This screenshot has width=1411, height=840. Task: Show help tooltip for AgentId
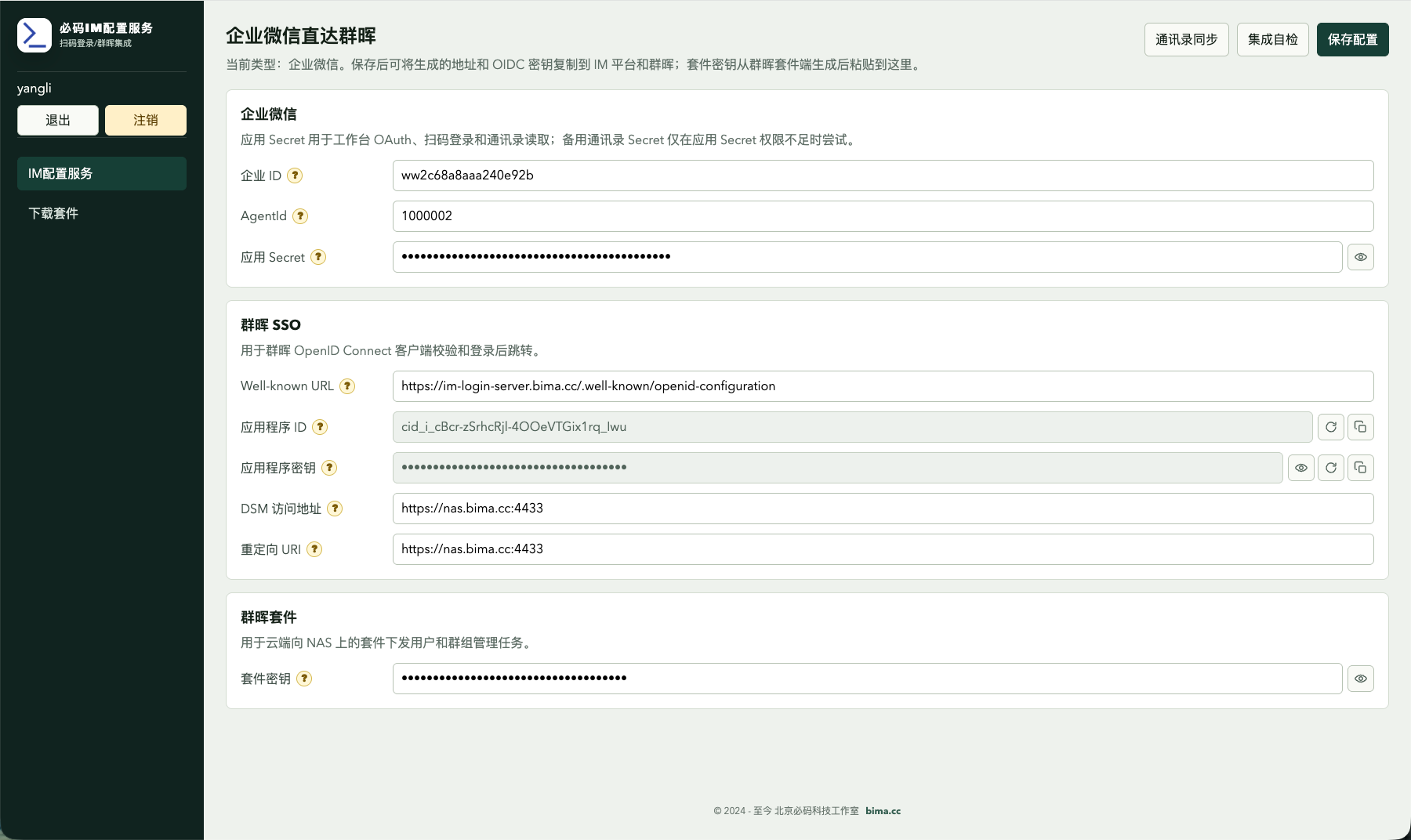tap(300, 216)
